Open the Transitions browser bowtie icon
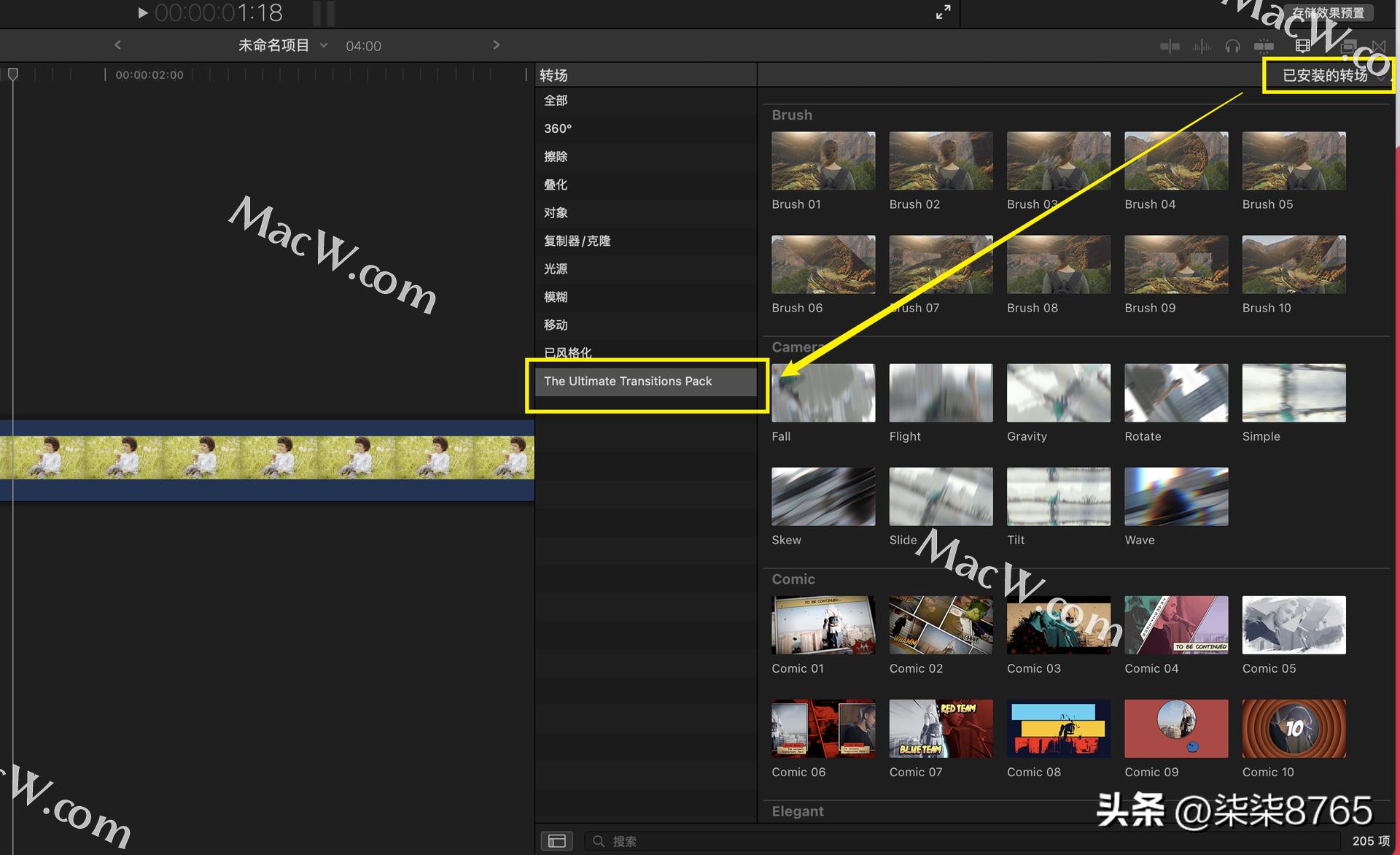1400x855 pixels. coord(1380,46)
